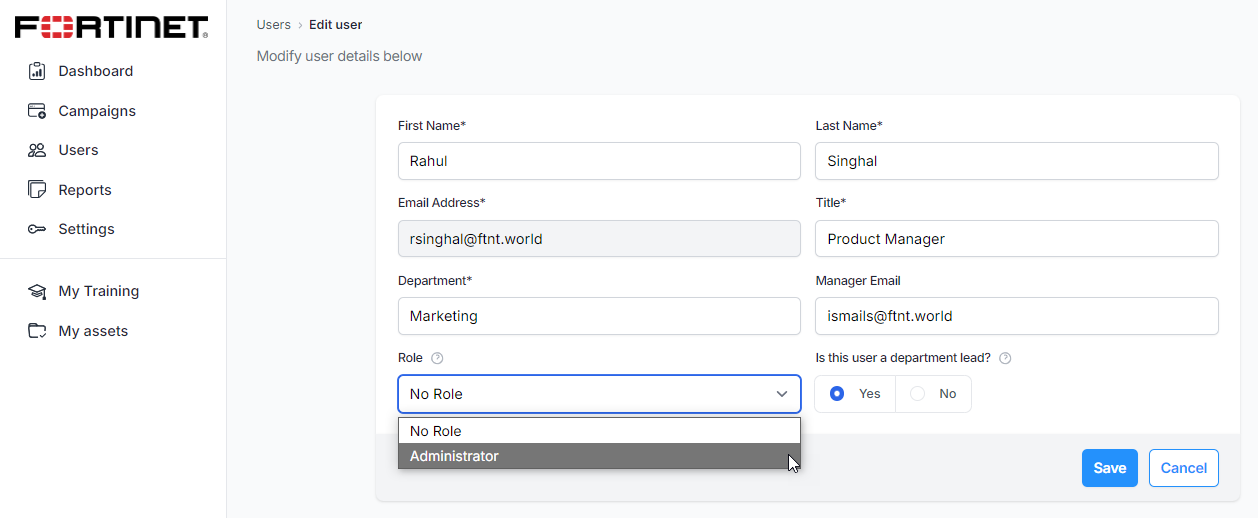Screen dimensions: 1258x518
Task: Go to Users breadcrumb link
Action: pos(273,25)
